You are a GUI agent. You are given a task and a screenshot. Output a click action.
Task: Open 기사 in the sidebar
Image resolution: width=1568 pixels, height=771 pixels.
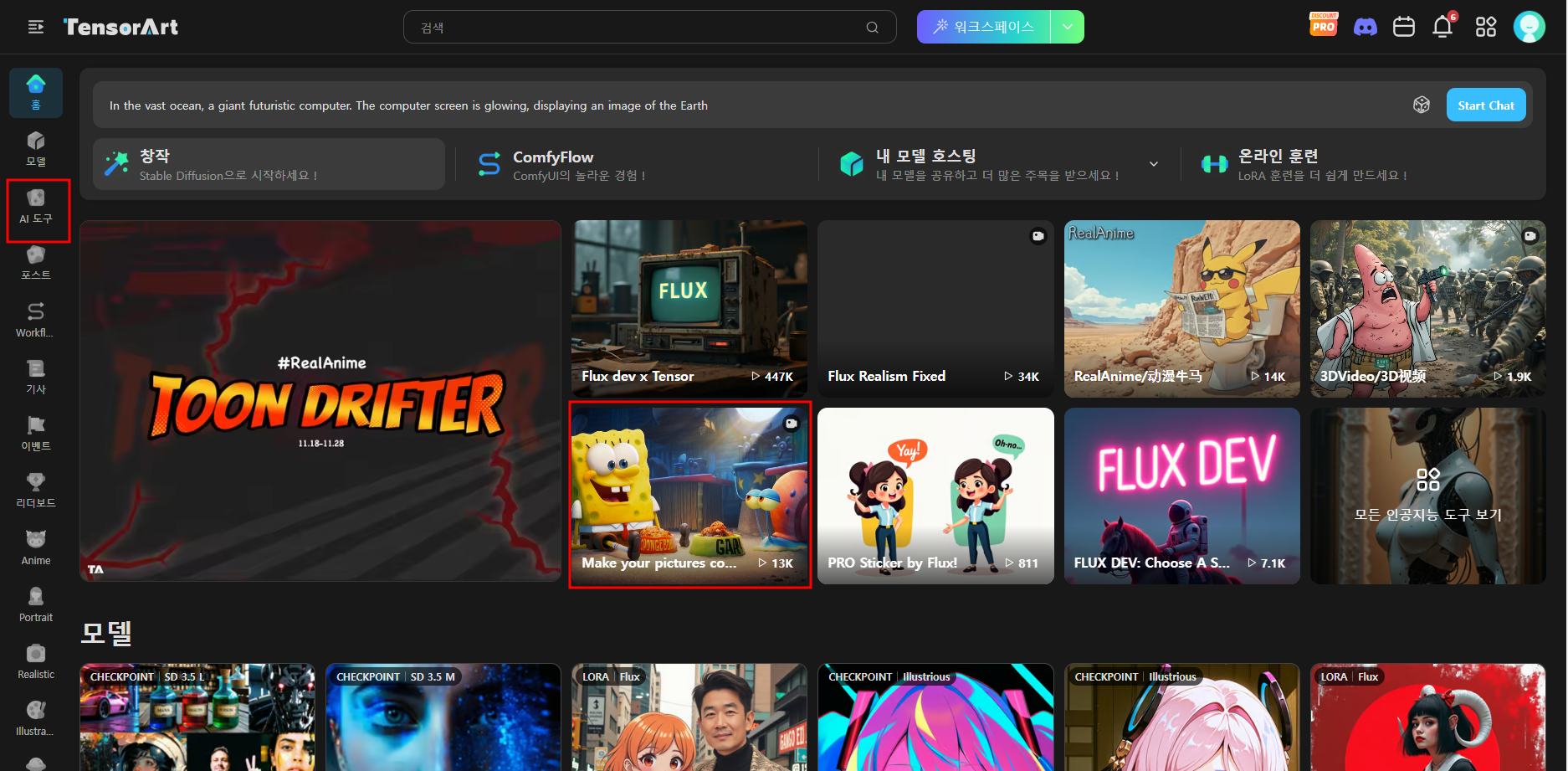36,377
